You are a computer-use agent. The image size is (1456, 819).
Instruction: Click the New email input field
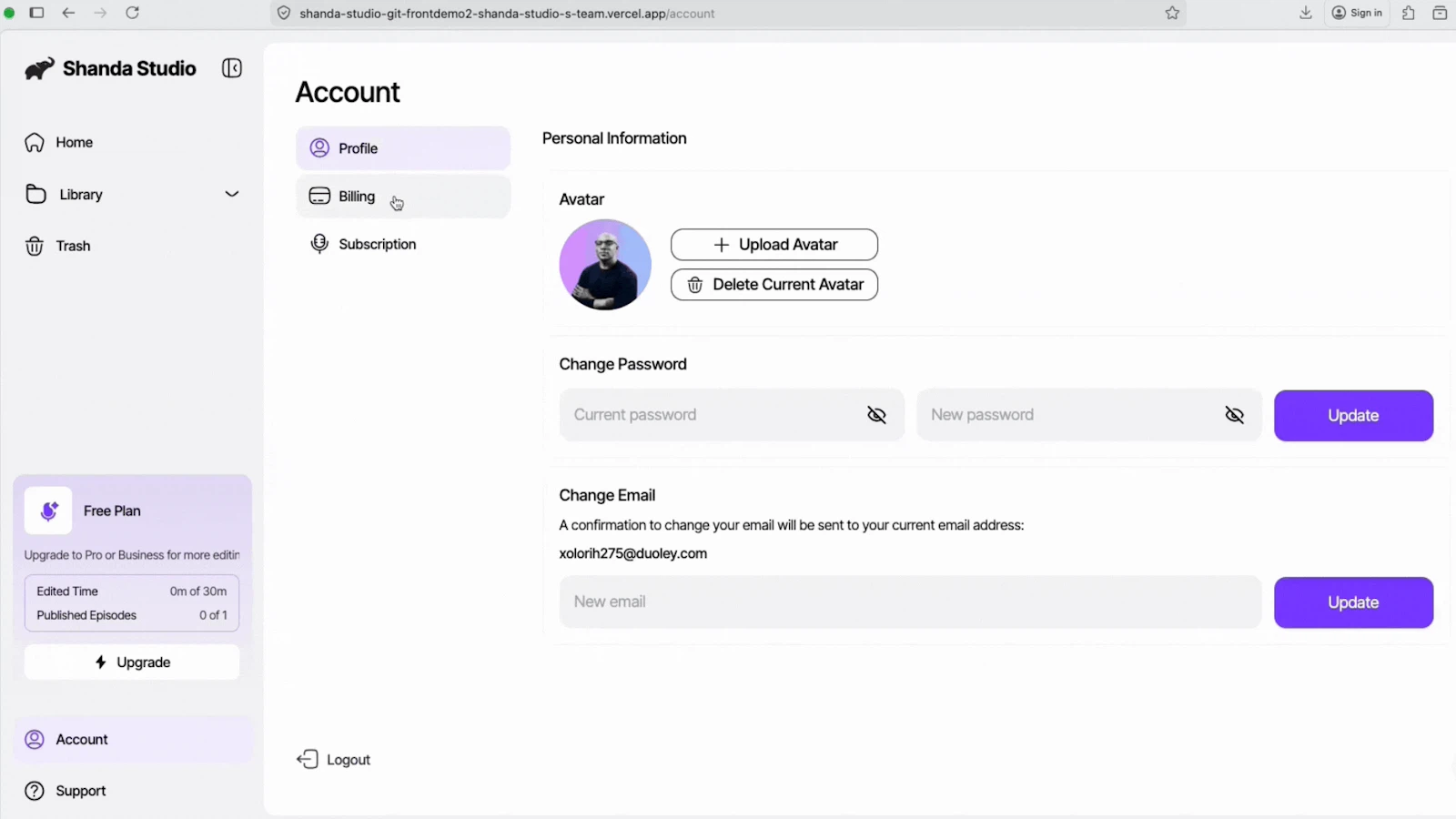908,602
